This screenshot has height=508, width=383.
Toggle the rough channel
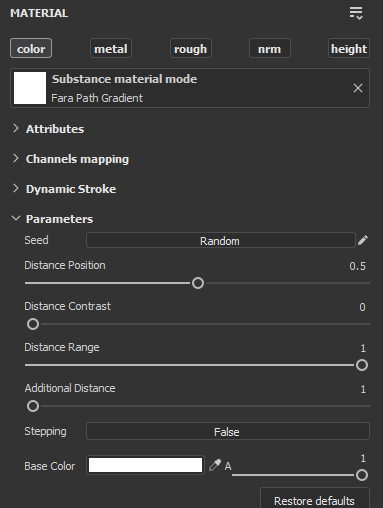tap(191, 48)
